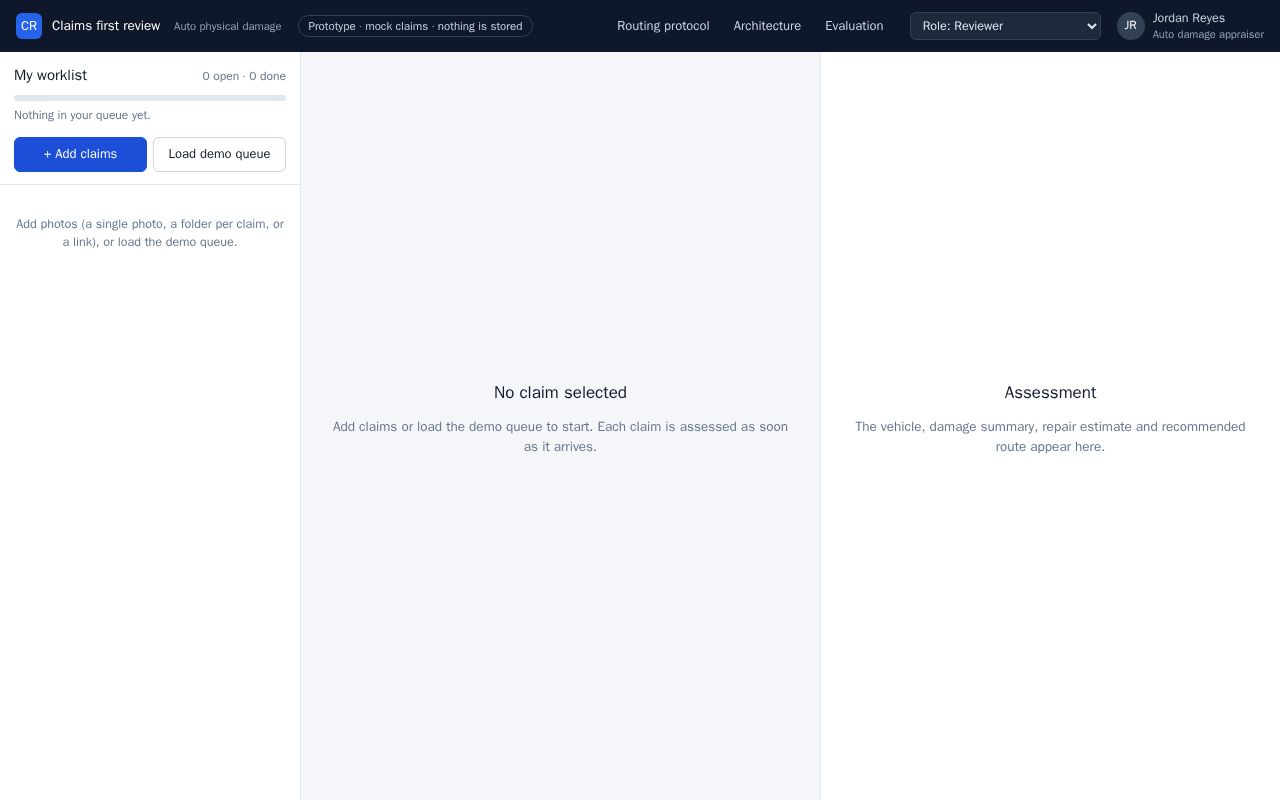1280x800 pixels.
Task: Click the JR user avatar
Action: coord(1131,26)
